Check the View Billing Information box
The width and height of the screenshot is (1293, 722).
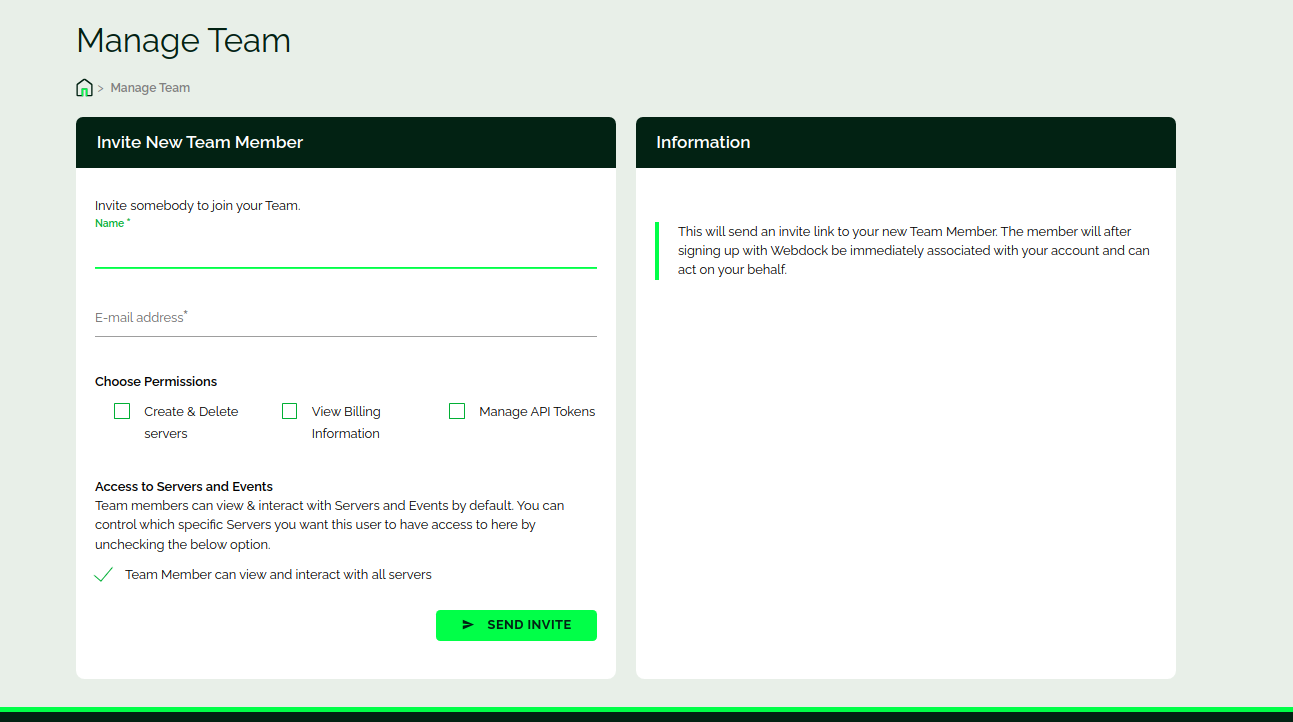click(290, 411)
